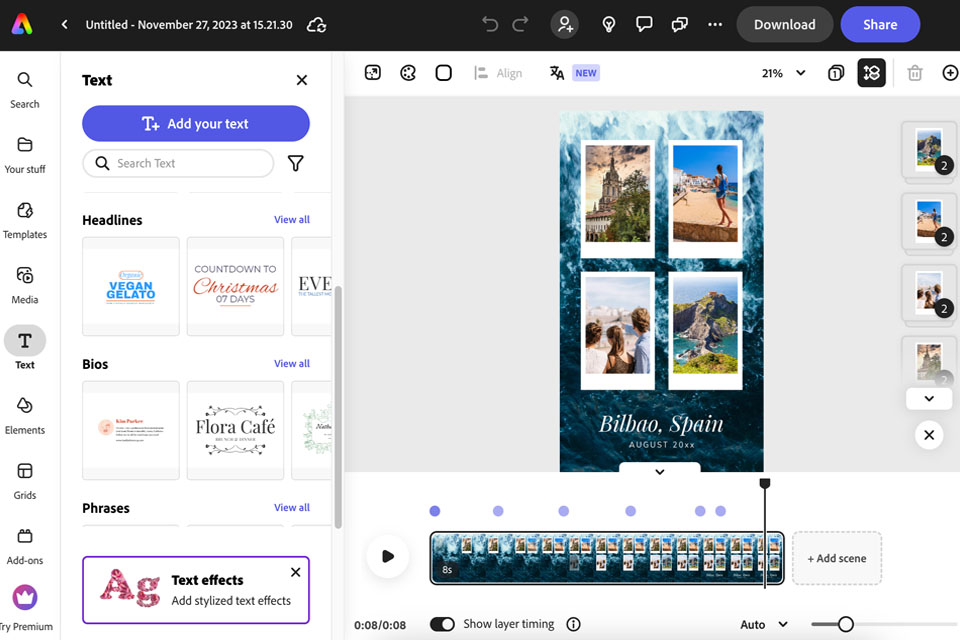Check the cloud sync status icon
960x640 pixels.
point(317,25)
